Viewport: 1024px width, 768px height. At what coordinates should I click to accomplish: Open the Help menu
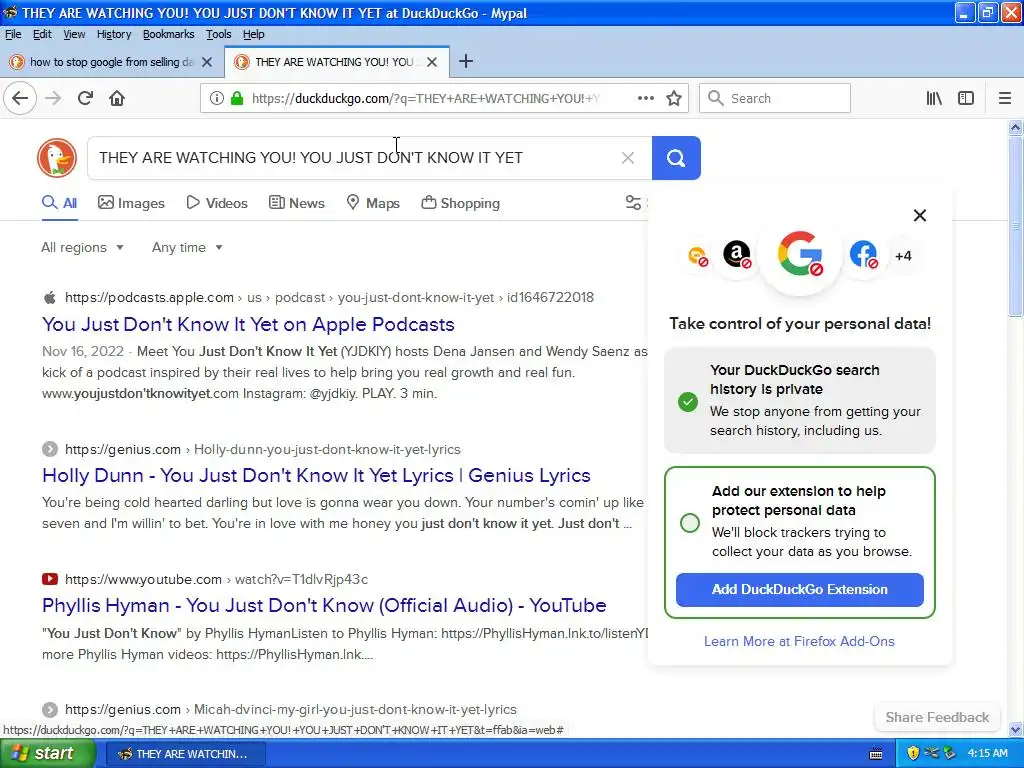253,34
